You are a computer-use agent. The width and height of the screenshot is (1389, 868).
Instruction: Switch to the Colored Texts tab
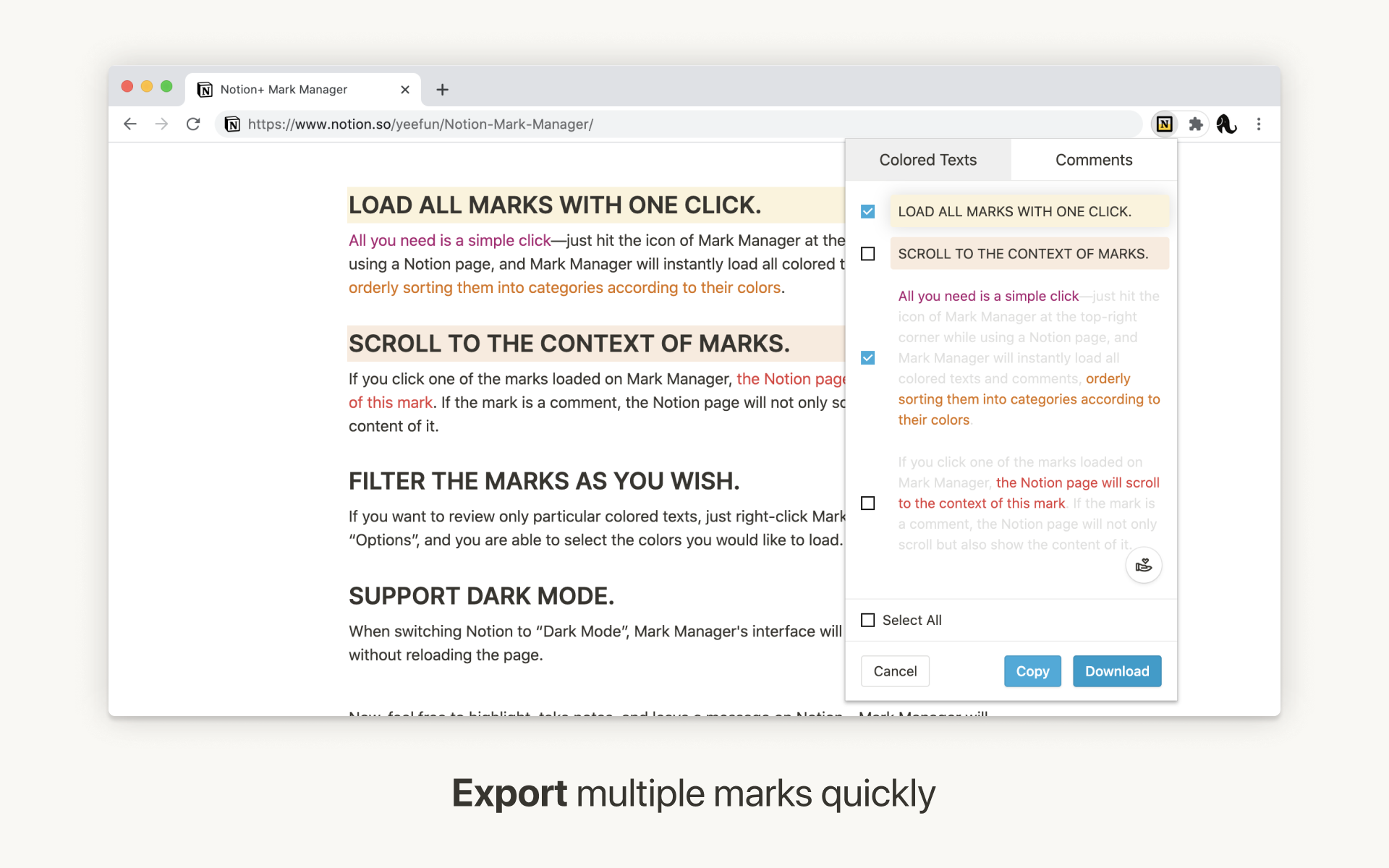(x=928, y=160)
